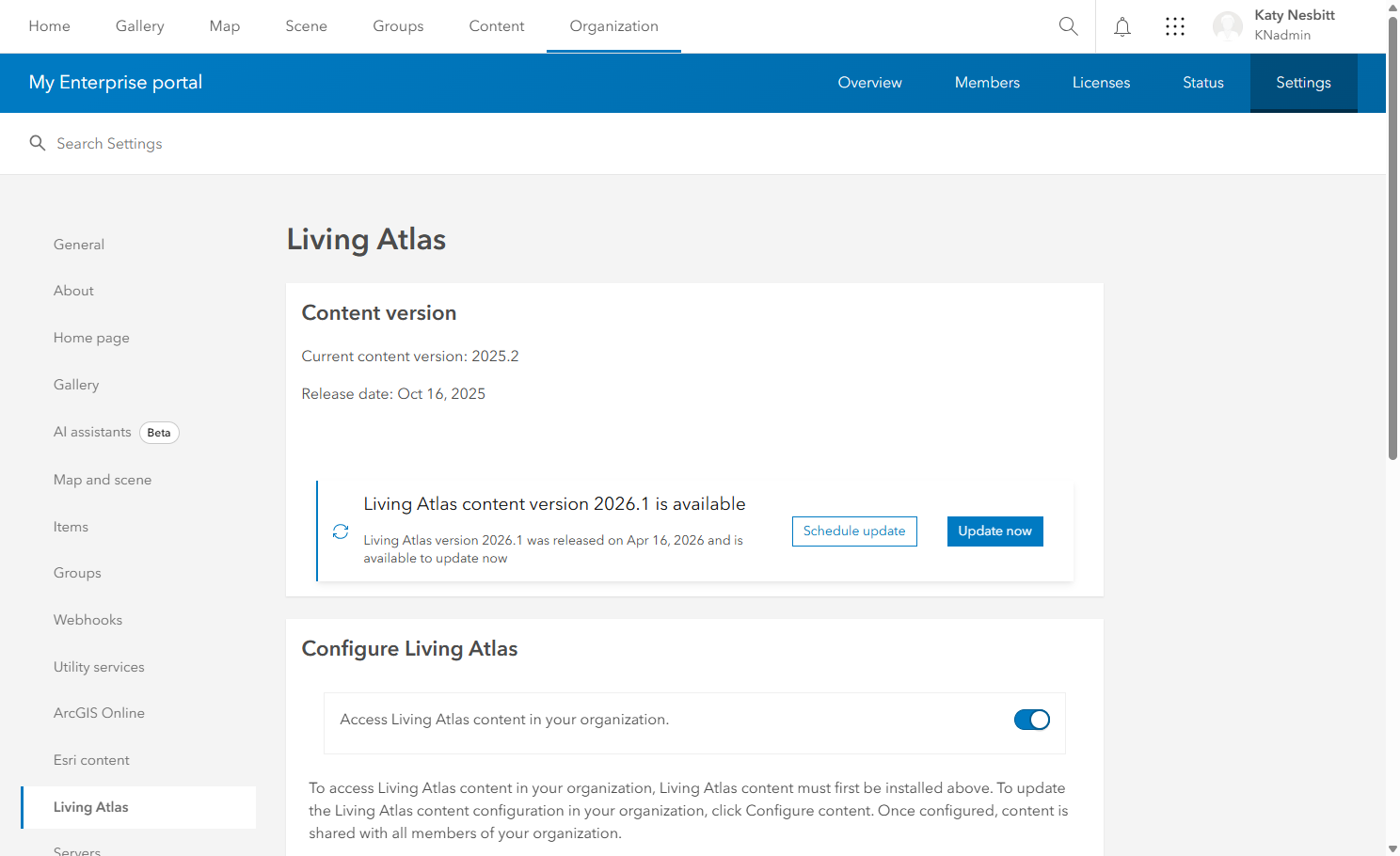1400x856 pixels.
Task: Select Esri content in the sidebar
Action: pos(91,759)
